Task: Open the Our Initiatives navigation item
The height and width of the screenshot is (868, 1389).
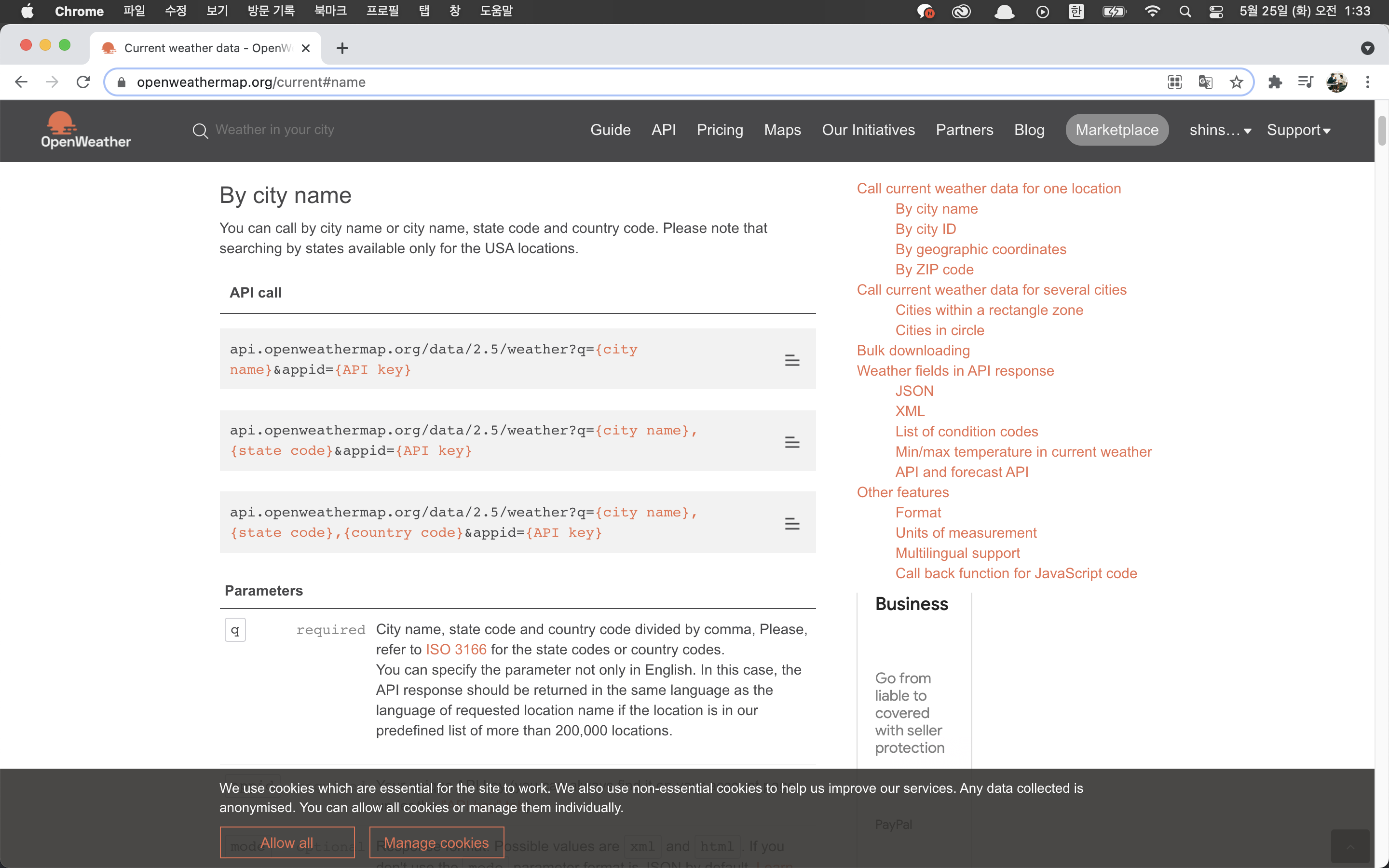Action: tap(869, 130)
